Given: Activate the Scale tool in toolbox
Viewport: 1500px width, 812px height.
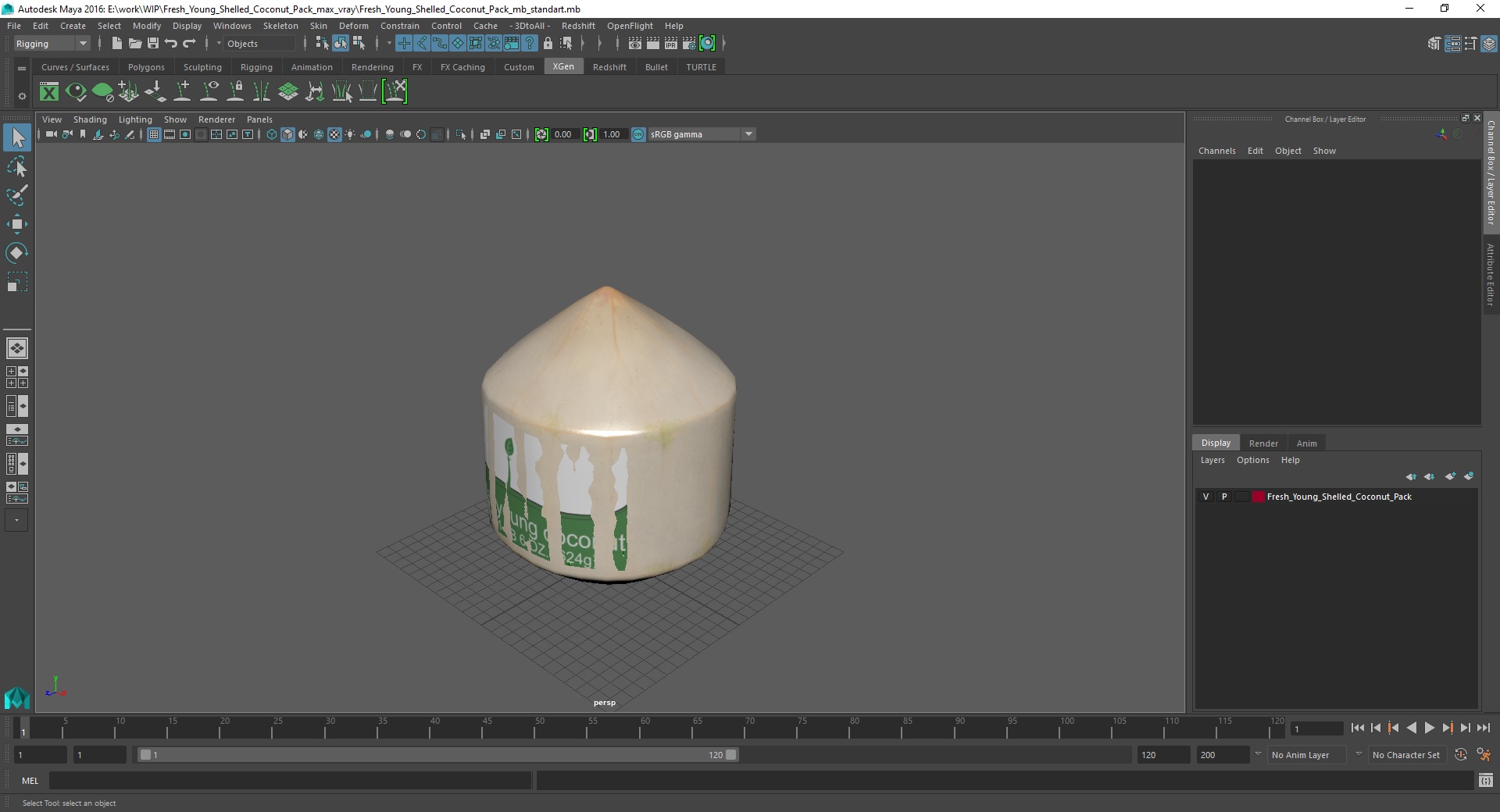Looking at the screenshot, I should point(16,282).
